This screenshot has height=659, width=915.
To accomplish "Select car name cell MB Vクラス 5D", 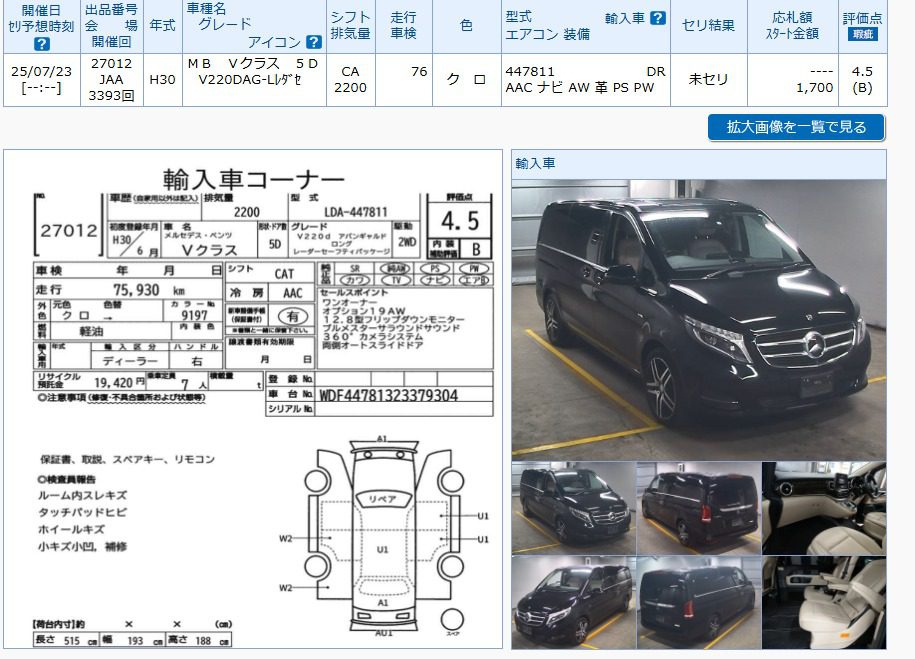I will [x=254, y=80].
